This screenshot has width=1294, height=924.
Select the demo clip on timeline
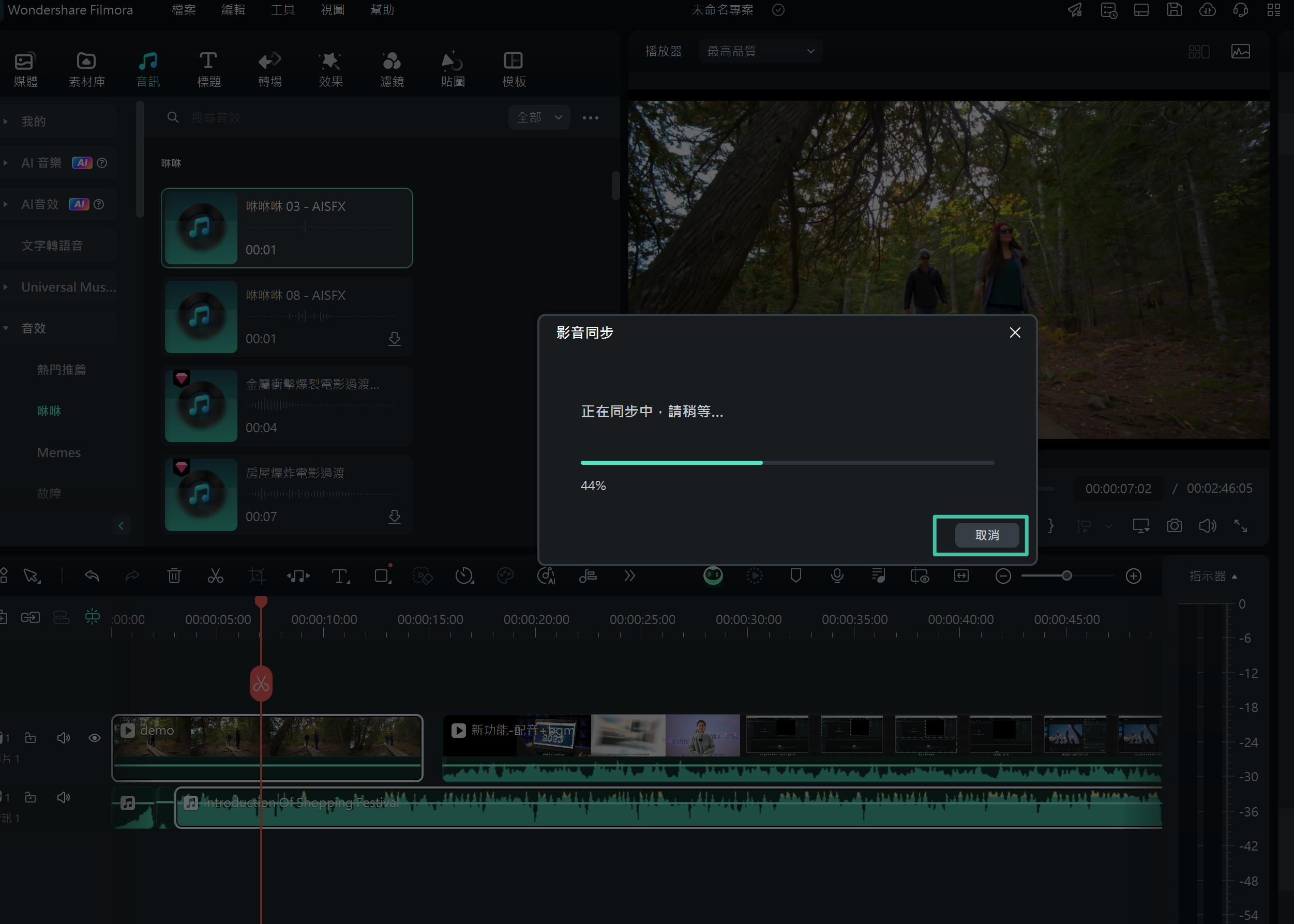click(267, 748)
